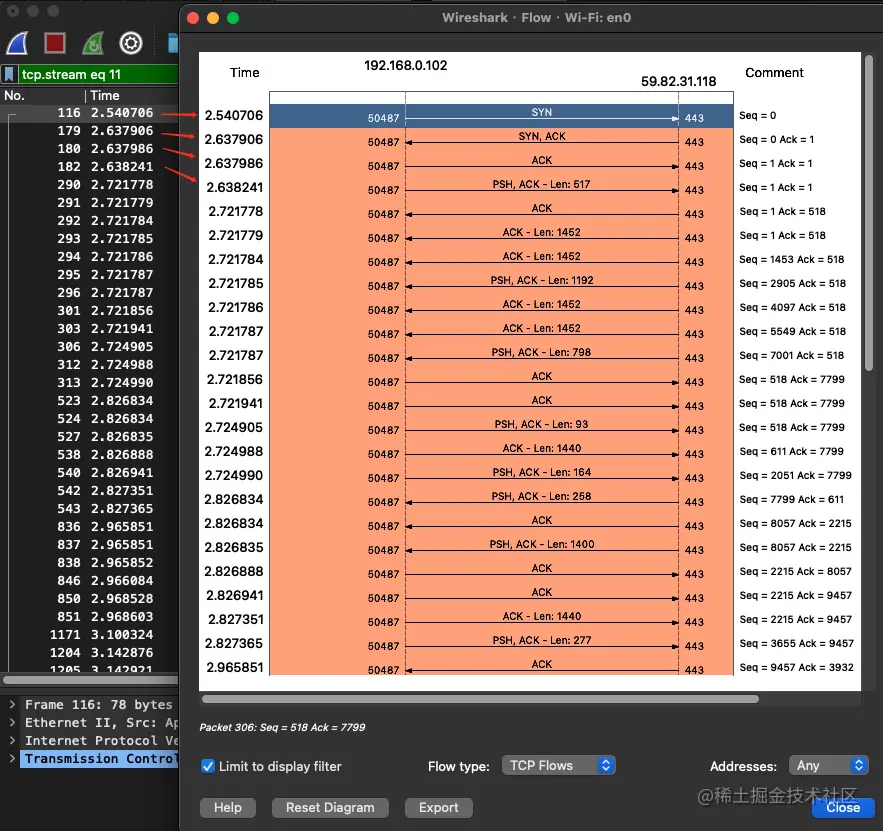Click the Help button

228,808
